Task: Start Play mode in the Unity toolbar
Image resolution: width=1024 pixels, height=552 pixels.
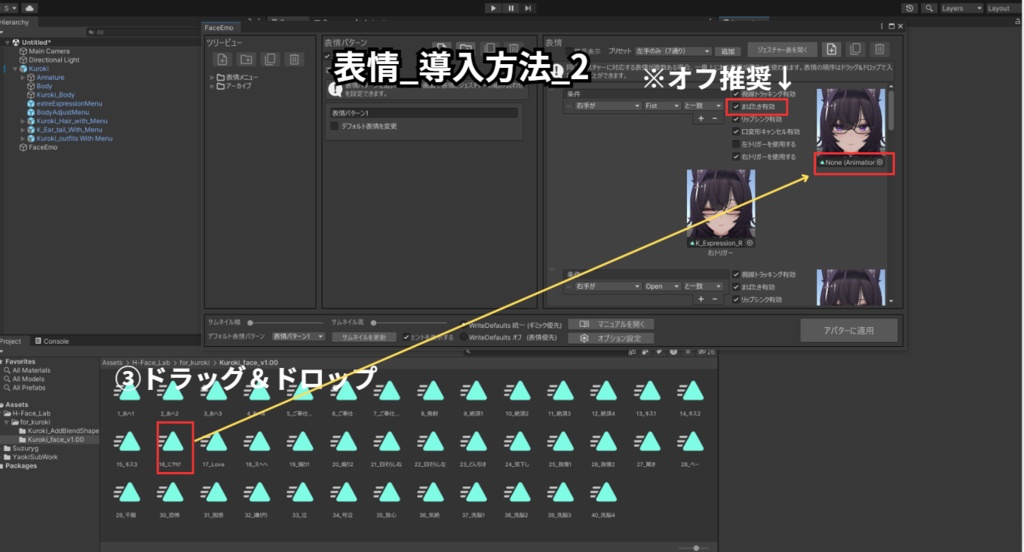Action: (493, 8)
